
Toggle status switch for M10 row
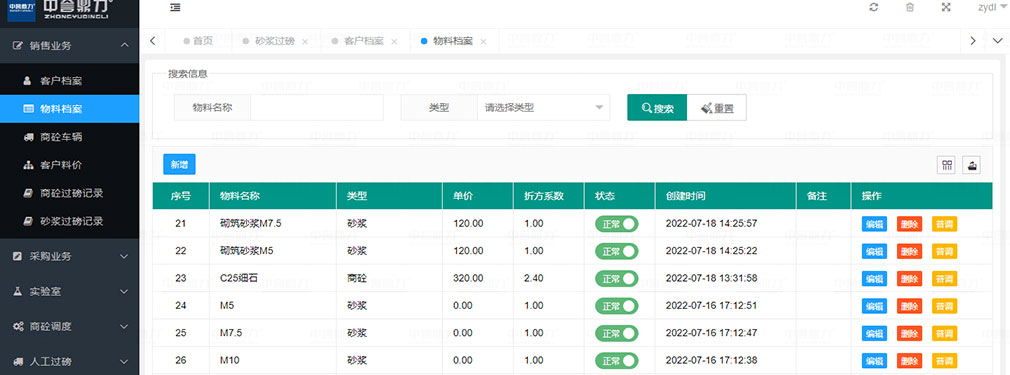point(616,360)
